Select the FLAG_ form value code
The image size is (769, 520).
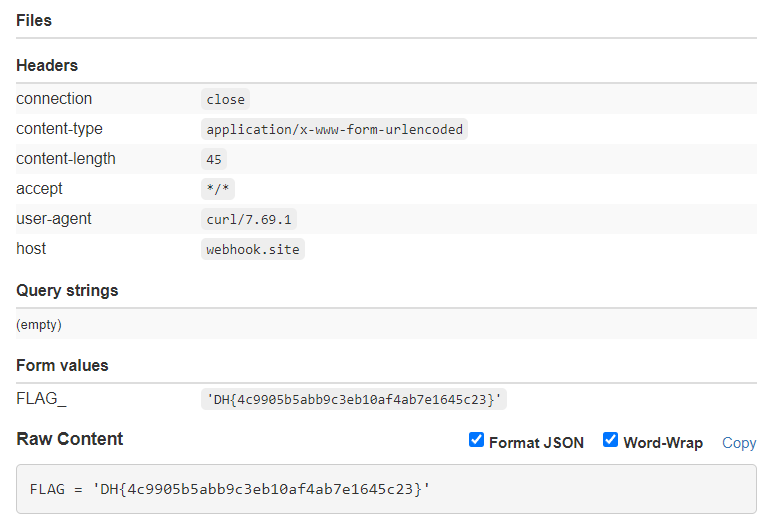pos(353,400)
